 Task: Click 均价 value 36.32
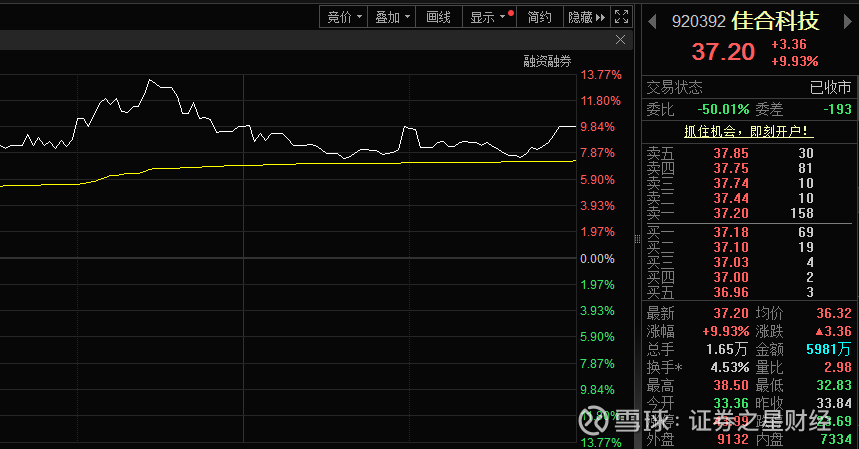[x=834, y=313]
